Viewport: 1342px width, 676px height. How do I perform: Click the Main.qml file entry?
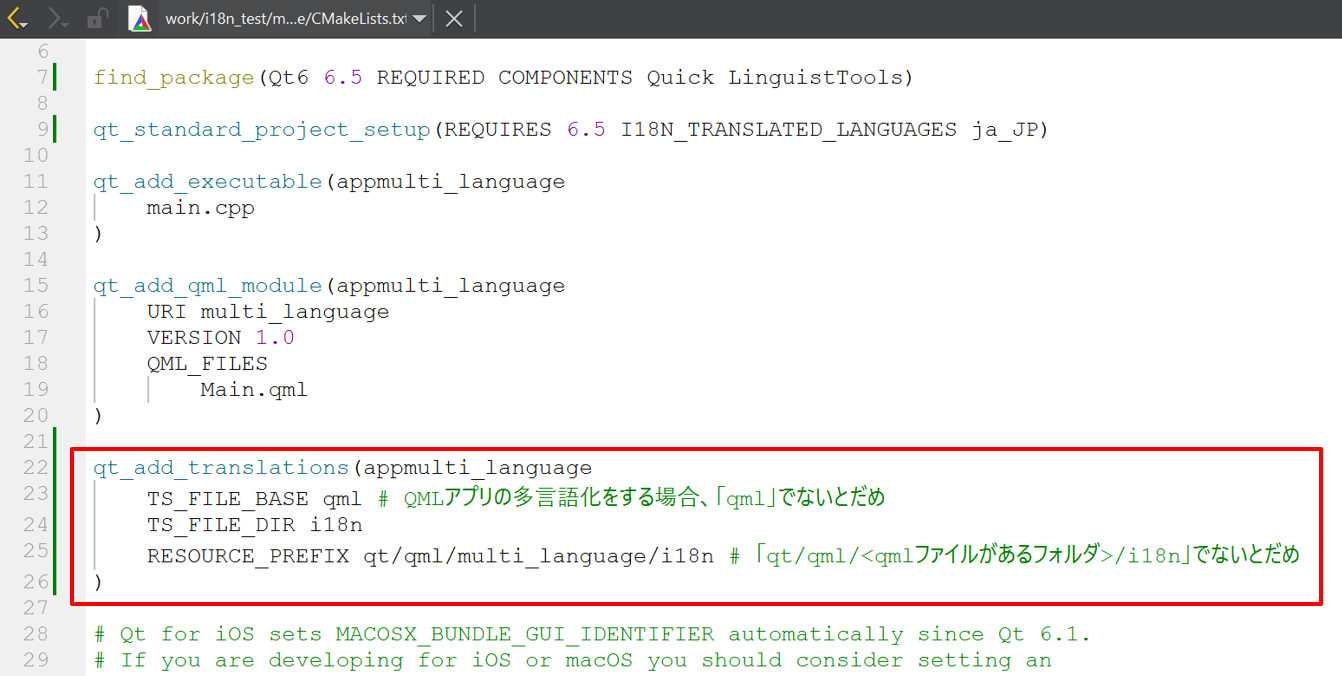(x=254, y=390)
